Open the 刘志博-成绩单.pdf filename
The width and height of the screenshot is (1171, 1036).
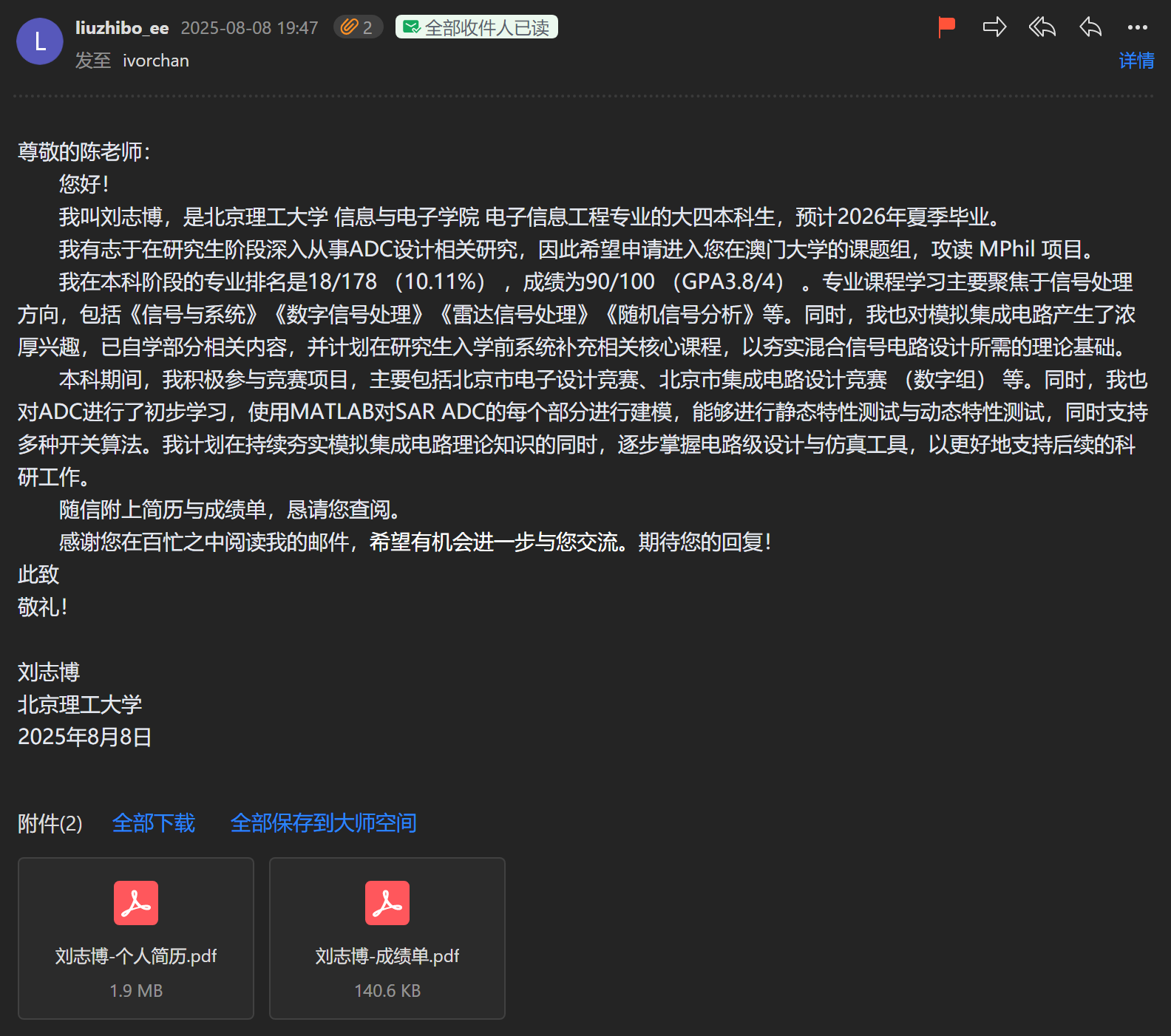click(x=387, y=956)
